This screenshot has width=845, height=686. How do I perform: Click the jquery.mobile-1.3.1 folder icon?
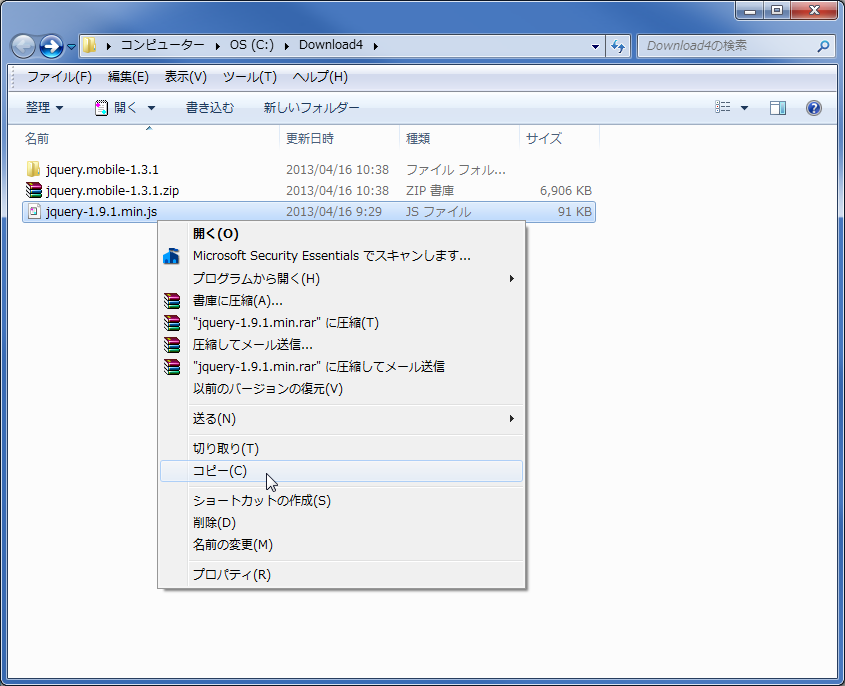[33, 169]
